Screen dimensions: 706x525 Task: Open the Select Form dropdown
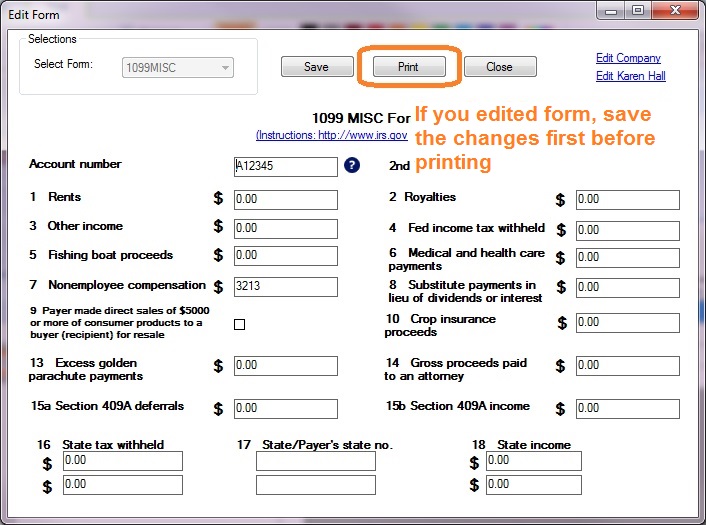tap(178, 68)
